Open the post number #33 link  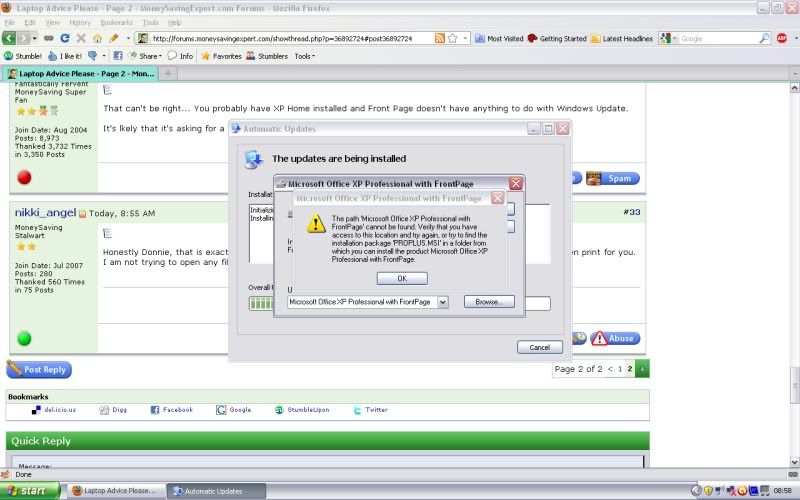pos(631,212)
